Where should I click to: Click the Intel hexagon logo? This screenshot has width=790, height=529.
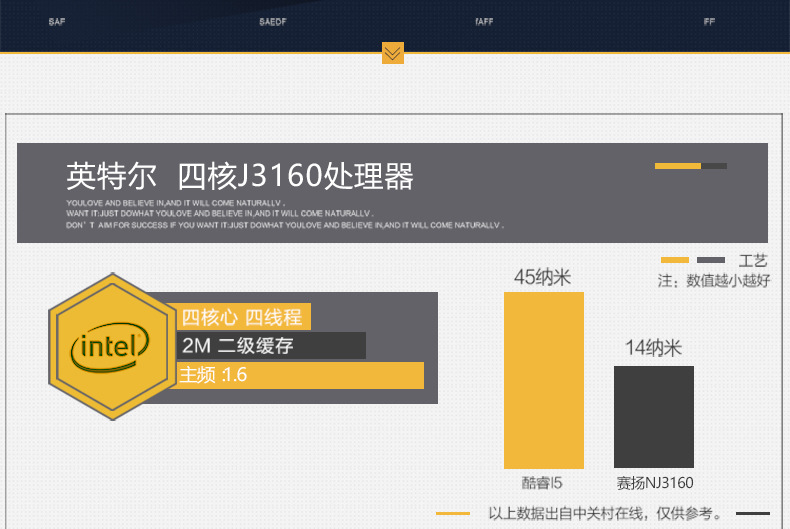click(x=112, y=347)
